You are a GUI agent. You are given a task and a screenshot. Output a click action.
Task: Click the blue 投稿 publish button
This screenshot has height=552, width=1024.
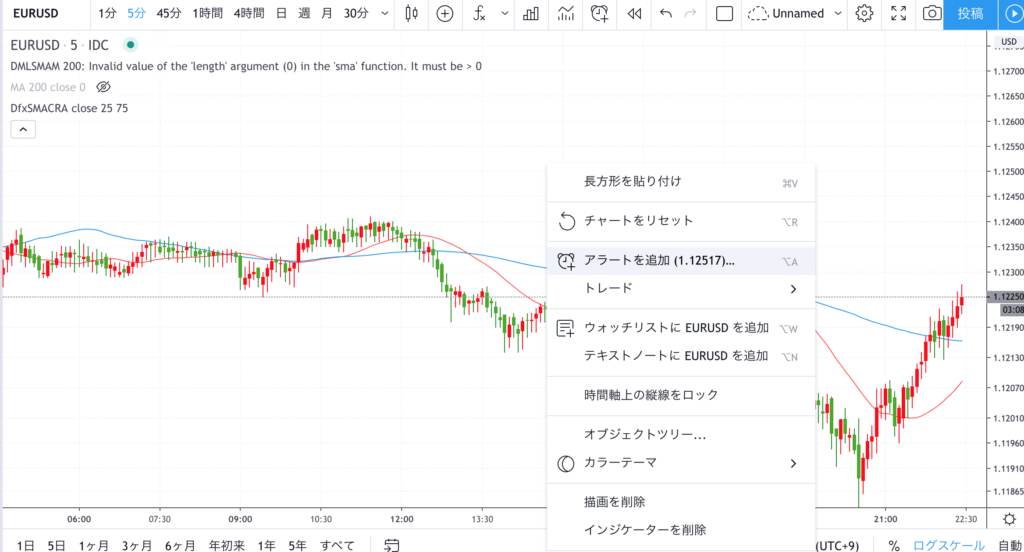pyautogui.click(x=969, y=14)
